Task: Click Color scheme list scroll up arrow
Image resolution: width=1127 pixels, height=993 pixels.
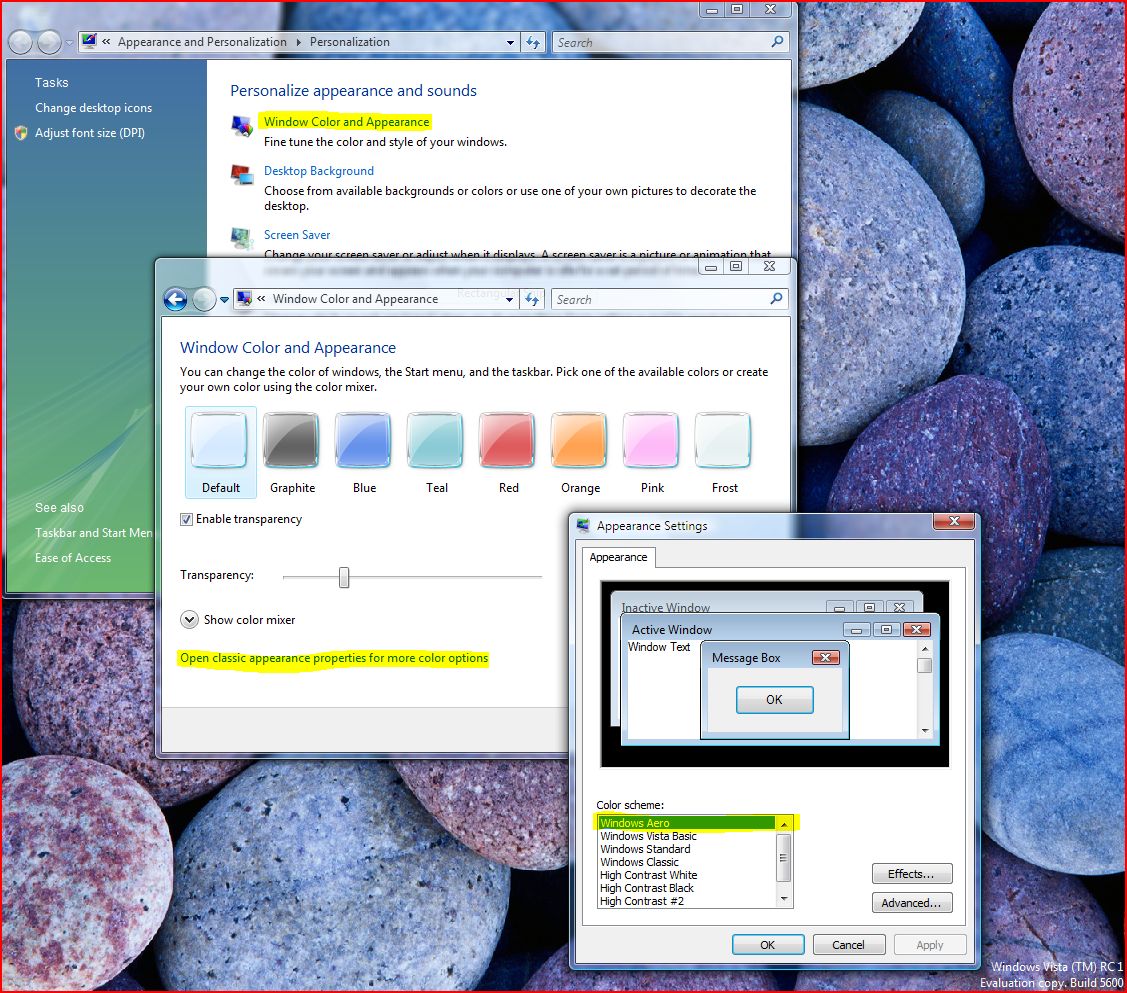Action: pyautogui.click(x=784, y=823)
